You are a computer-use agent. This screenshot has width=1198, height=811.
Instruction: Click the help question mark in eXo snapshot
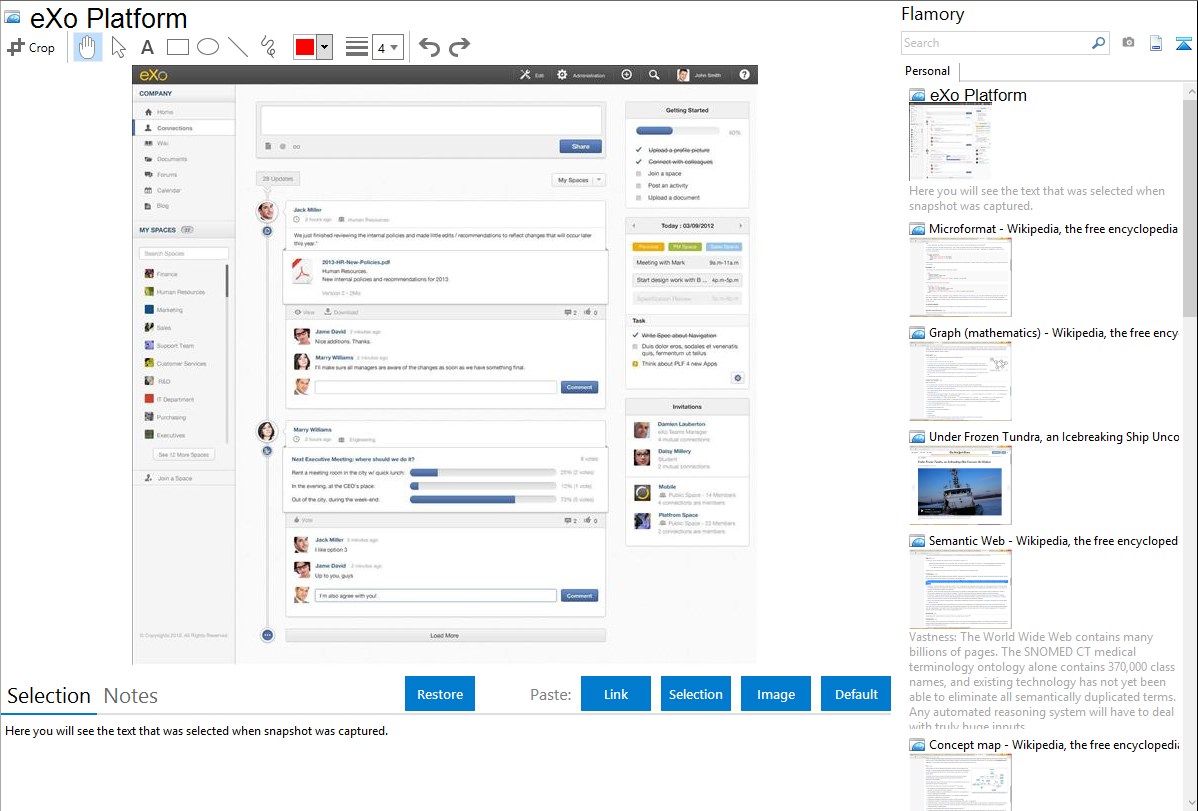pos(744,74)
